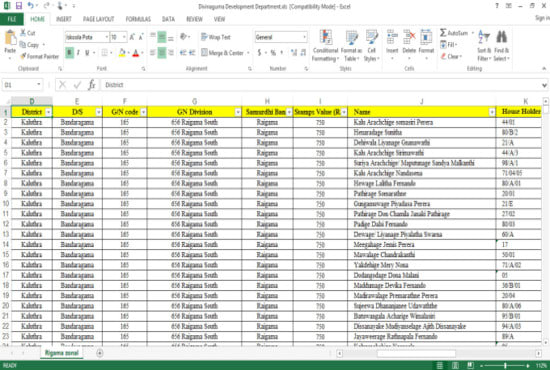Apply percent style
This screenshot has width=550, height=370.
(273, 53)
